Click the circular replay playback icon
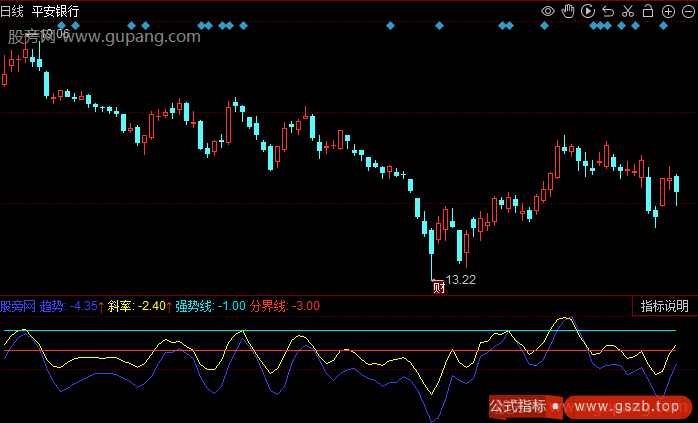Image resolution: width=698 pixels, height=423 pixels. [x=588, y=11]
